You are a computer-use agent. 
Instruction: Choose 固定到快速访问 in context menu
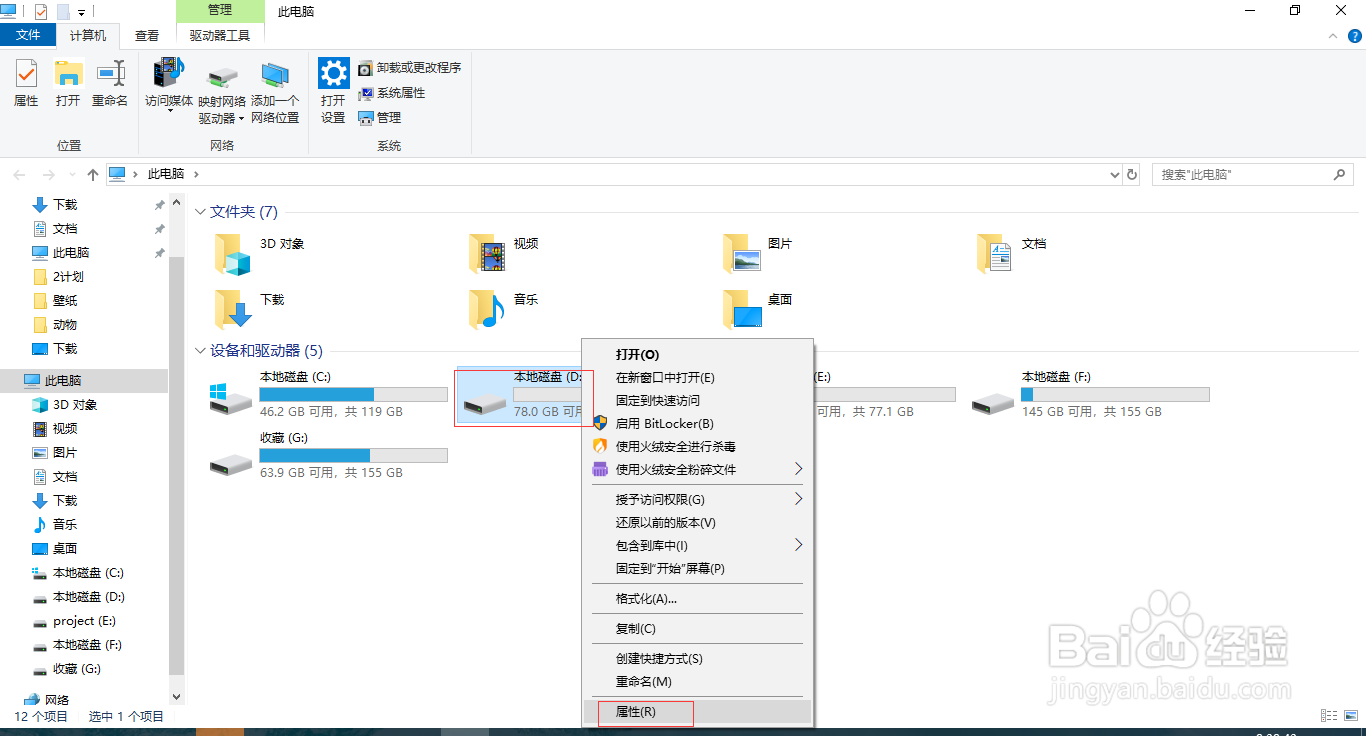tap(698, 401)
